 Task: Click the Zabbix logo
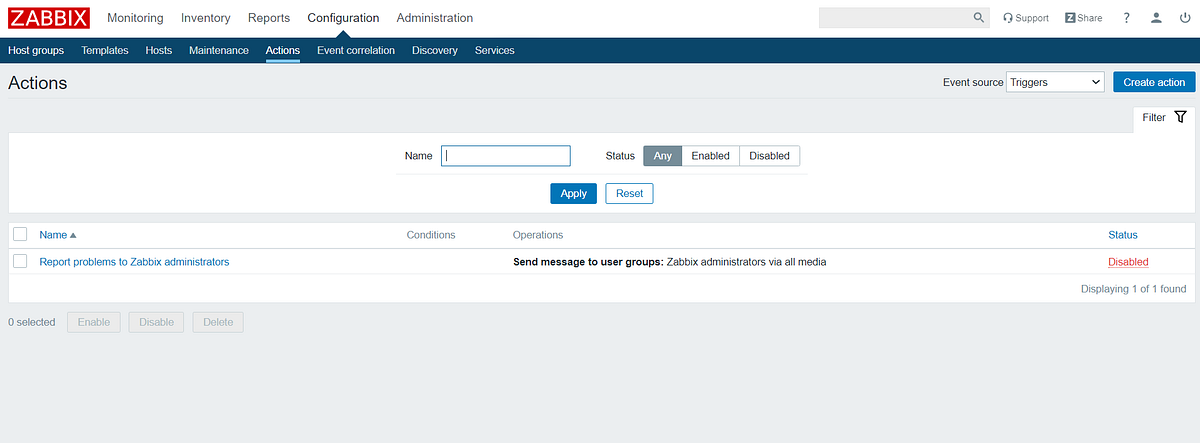(49, 18)
